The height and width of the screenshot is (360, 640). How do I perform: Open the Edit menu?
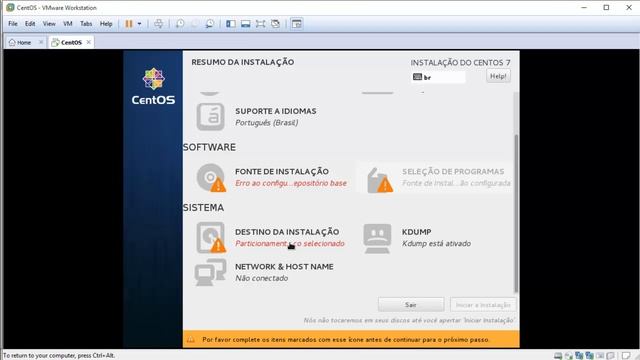[30, 24]
